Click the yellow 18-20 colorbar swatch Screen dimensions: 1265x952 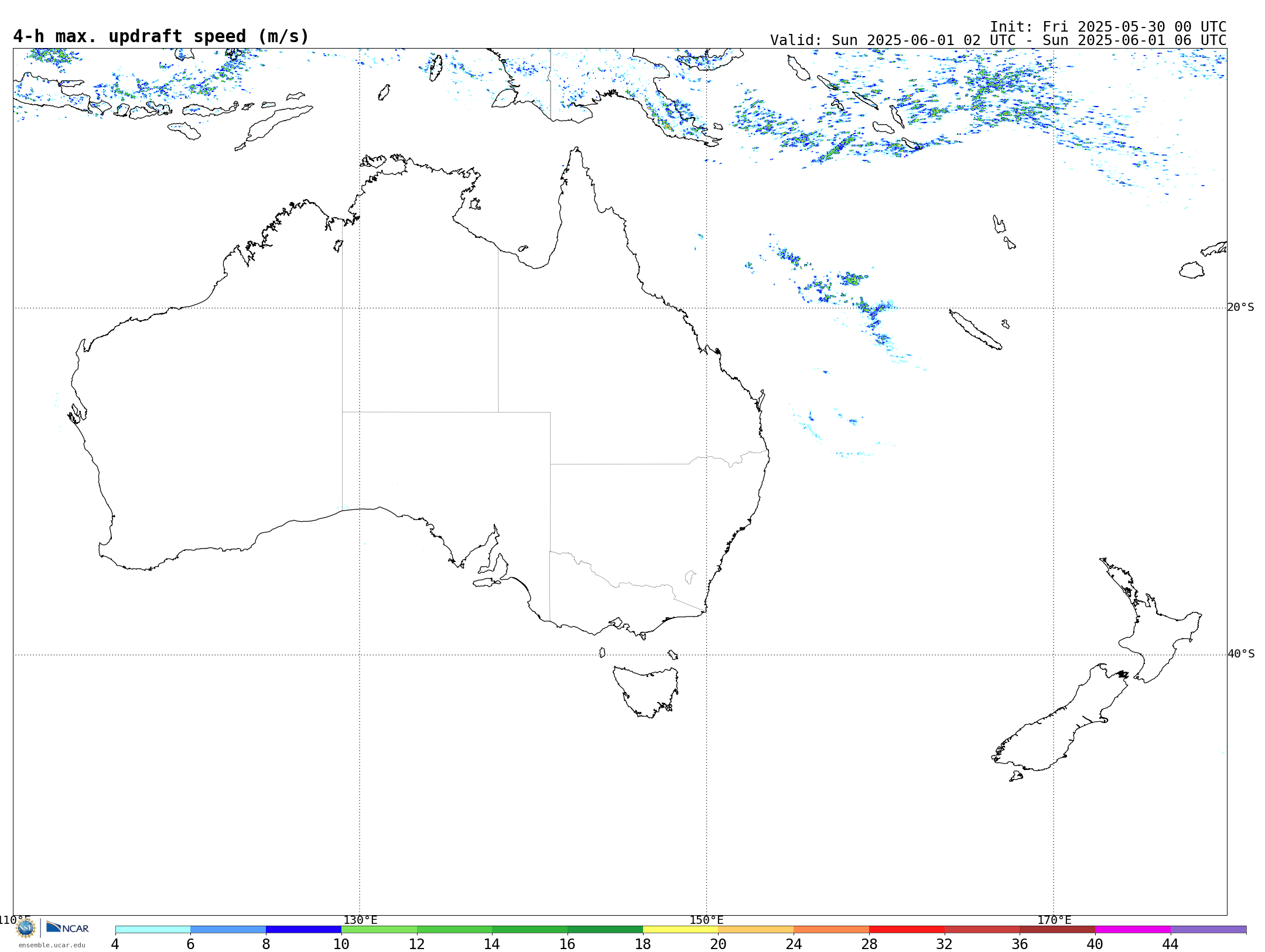click(x=681, y=930)
